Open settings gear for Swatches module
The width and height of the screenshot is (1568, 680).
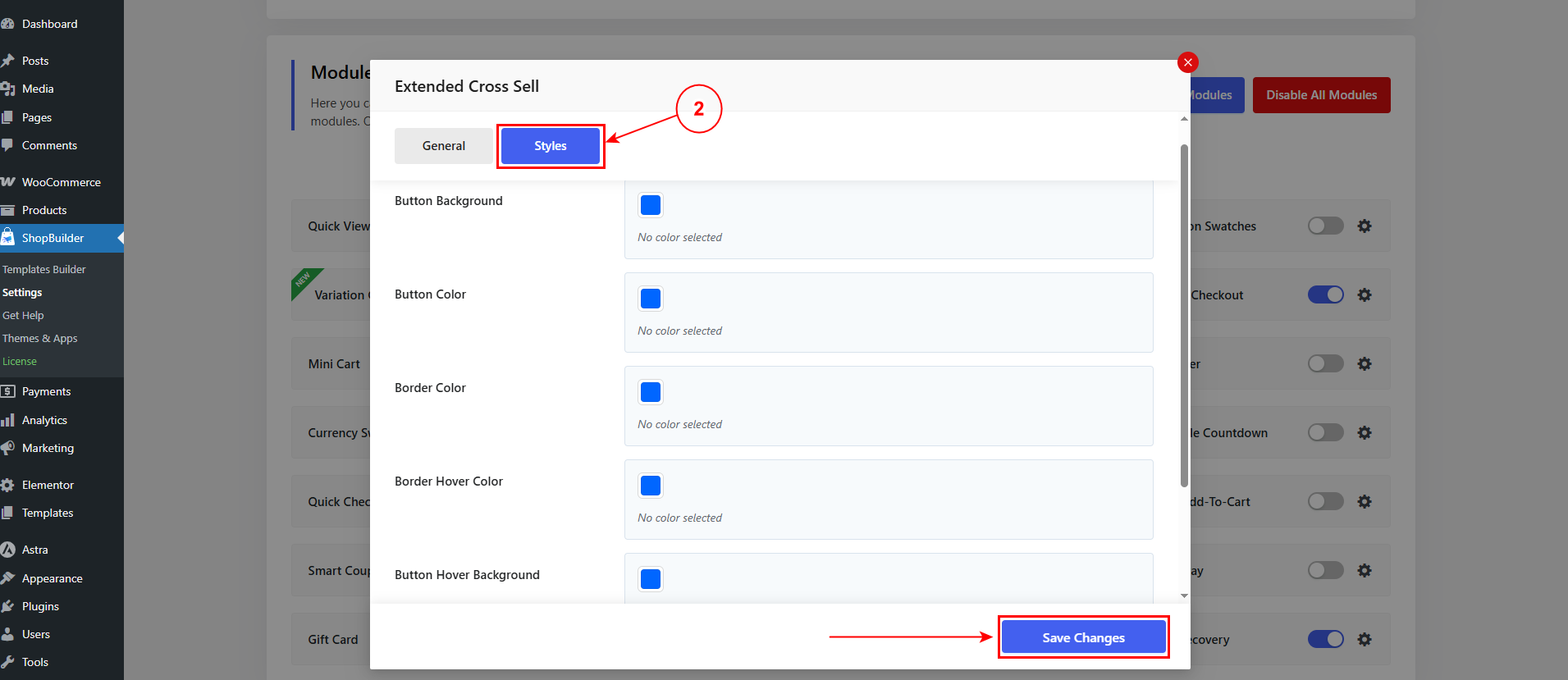pyautogui.click(x=1365, y=226)
